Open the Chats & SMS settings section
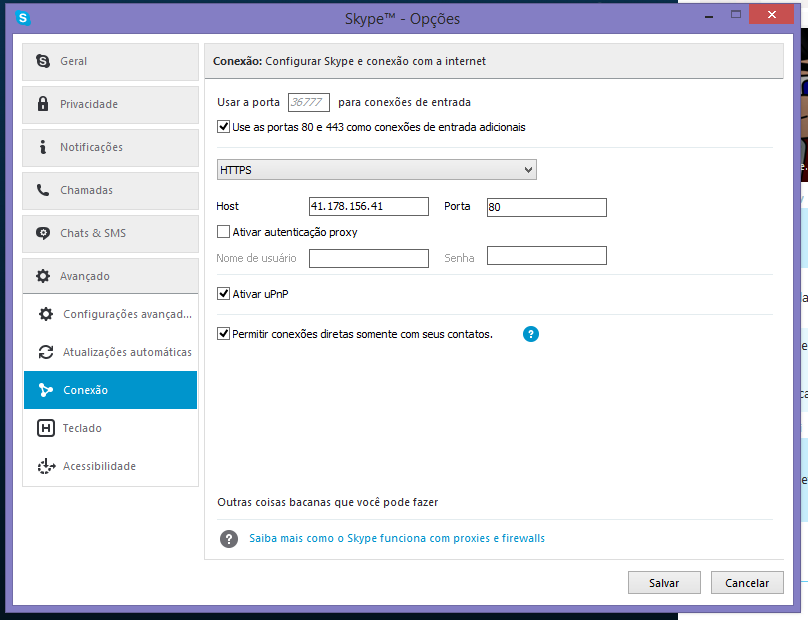Viewport: 808px width, 620px height. pos(110,233)
